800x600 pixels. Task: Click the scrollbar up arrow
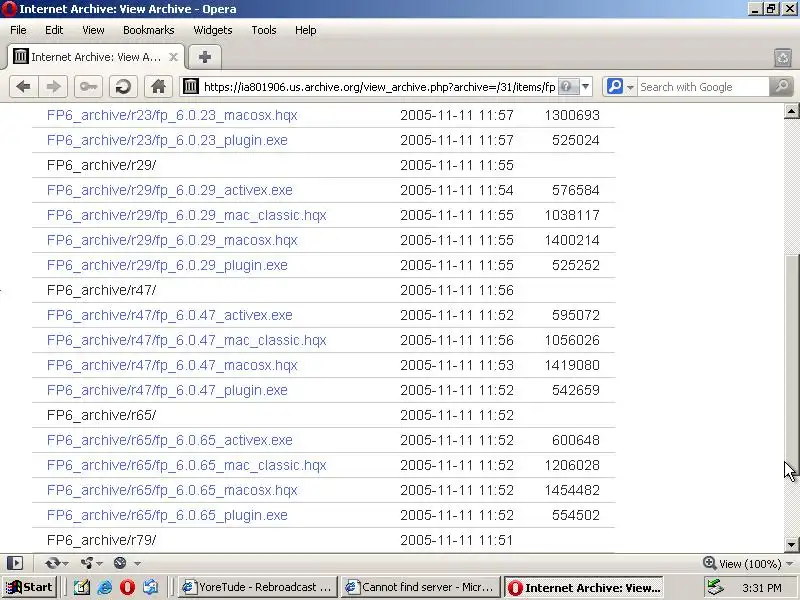[x=791, y=111]
